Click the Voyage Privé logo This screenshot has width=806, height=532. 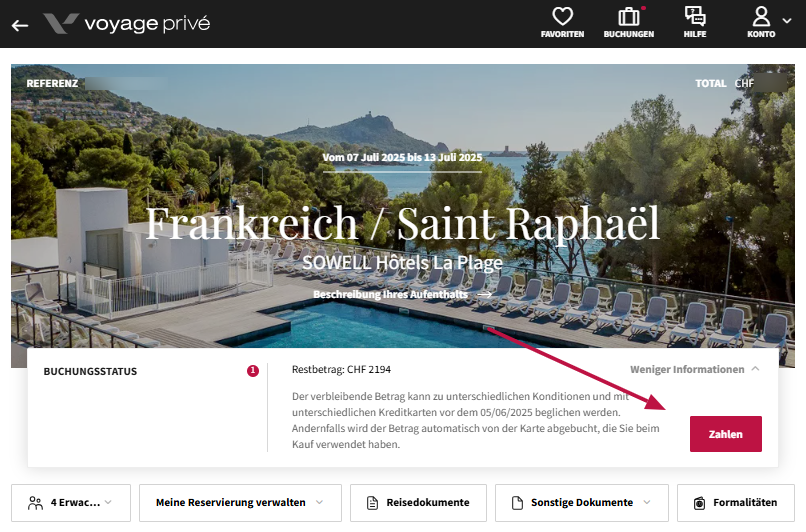point(126,24)
